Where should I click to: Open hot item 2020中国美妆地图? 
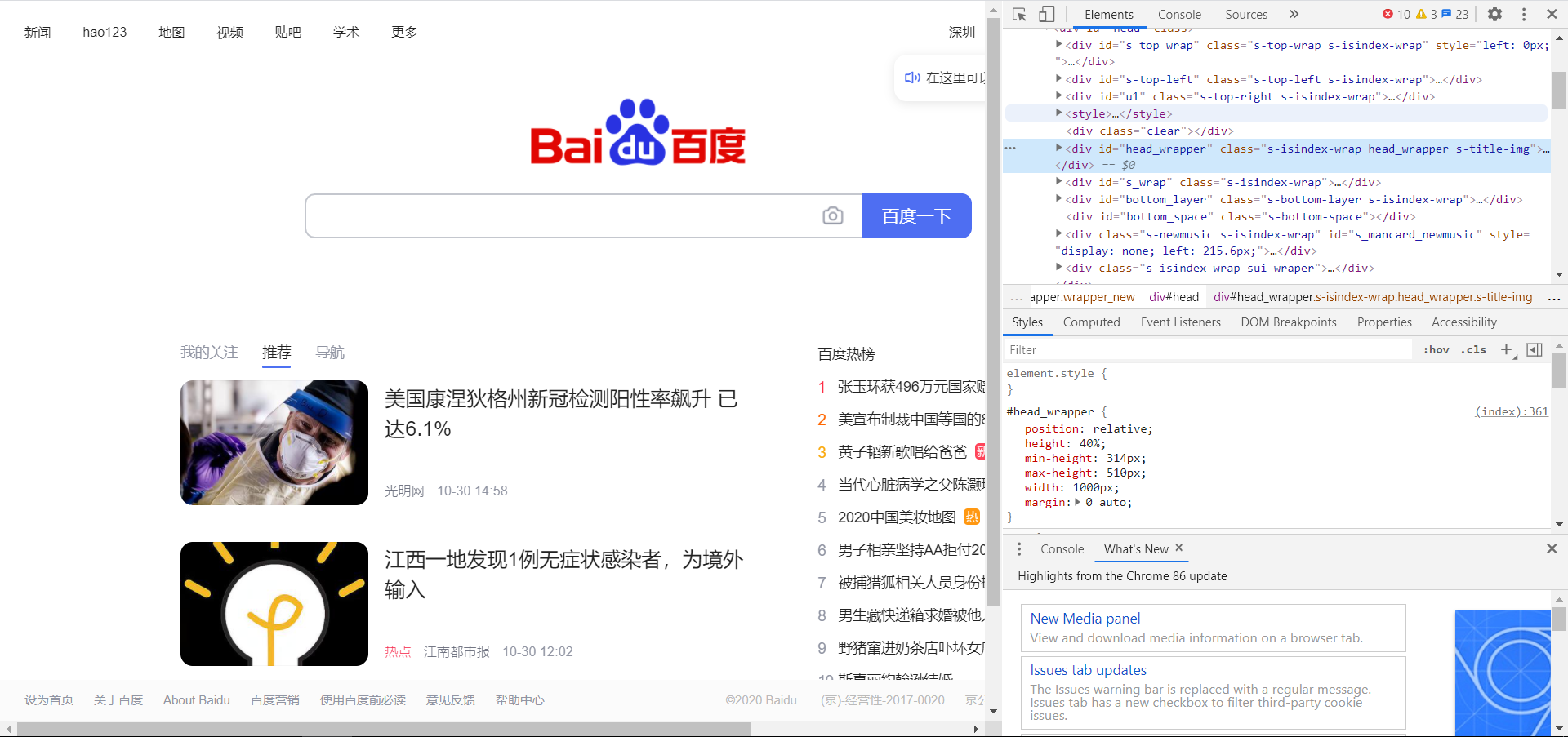897,517
